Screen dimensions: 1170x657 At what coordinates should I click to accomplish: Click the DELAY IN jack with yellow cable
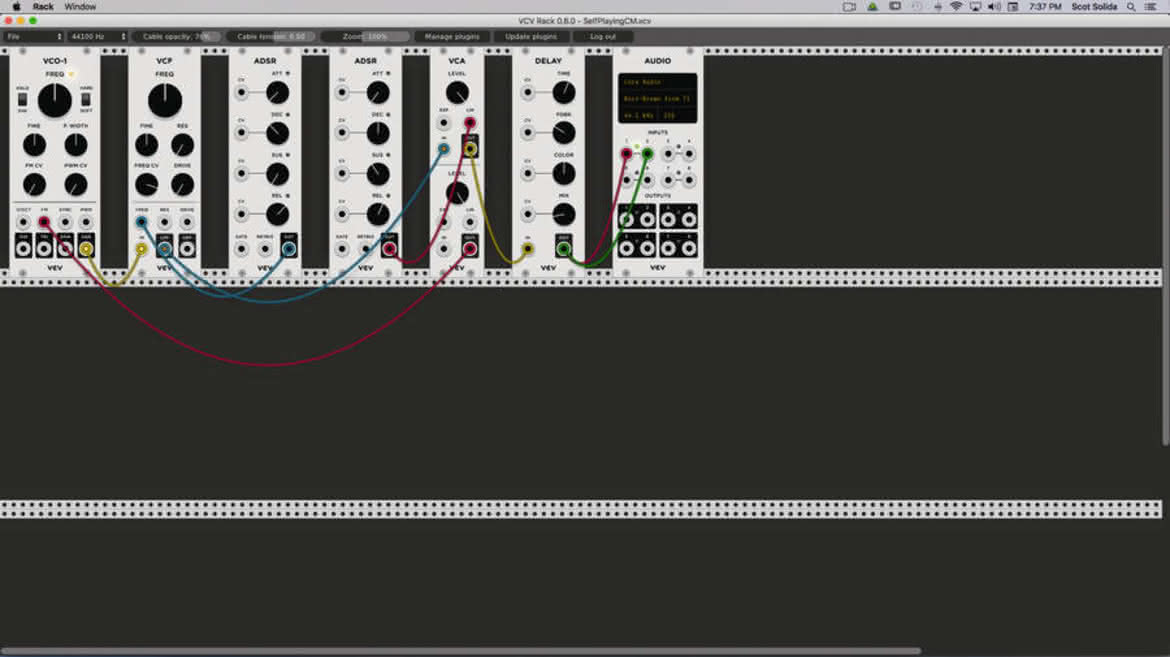[x=528, y=249]
